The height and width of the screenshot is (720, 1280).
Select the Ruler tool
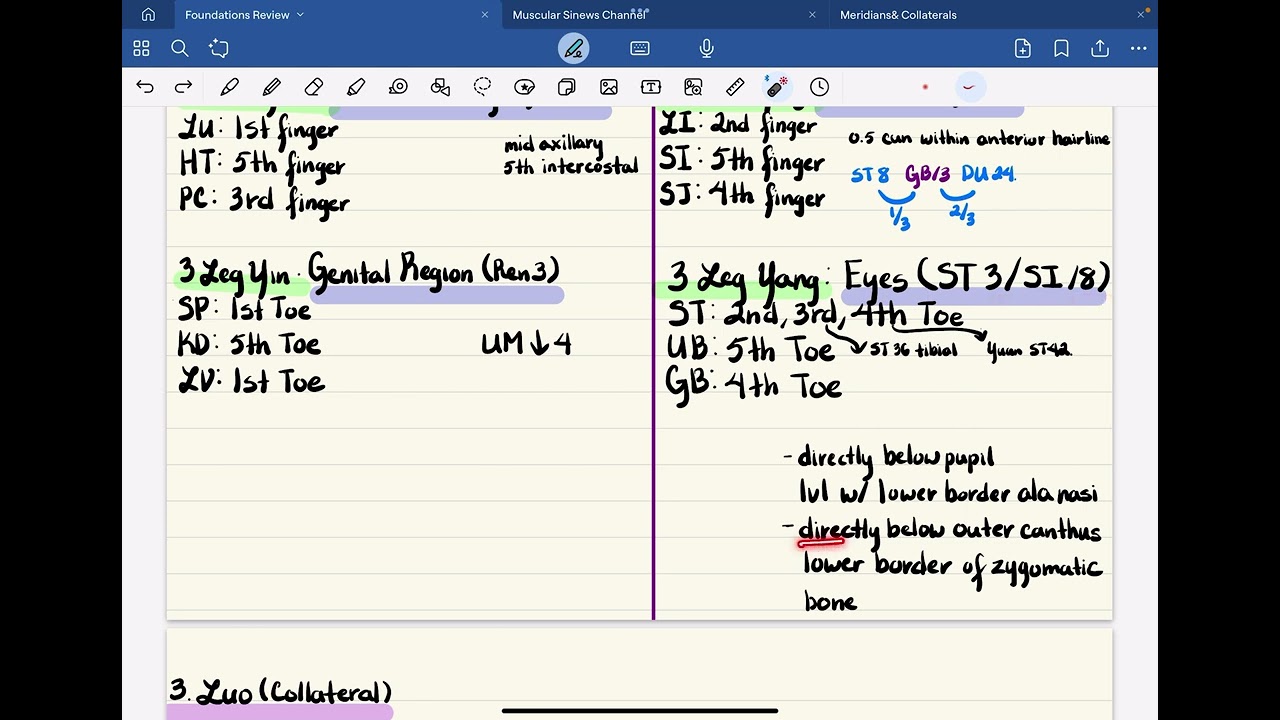[x=735, y=87]
